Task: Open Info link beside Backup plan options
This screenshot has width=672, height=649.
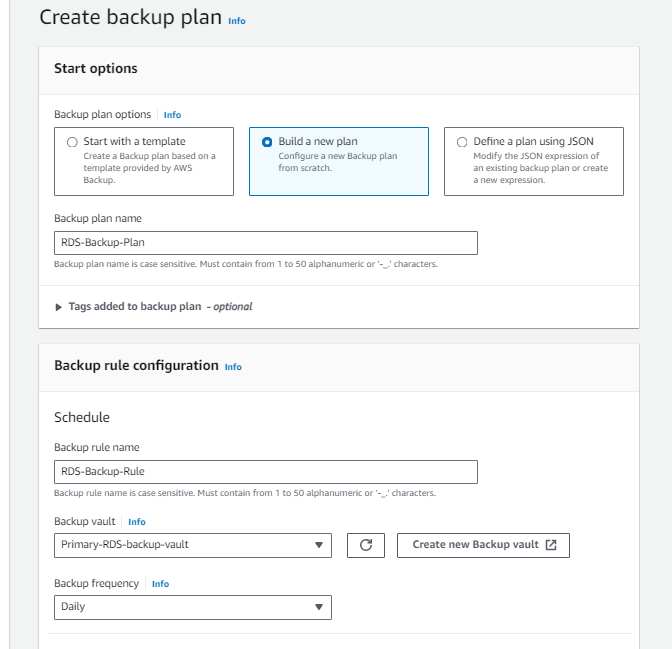Action: (172, 115)
